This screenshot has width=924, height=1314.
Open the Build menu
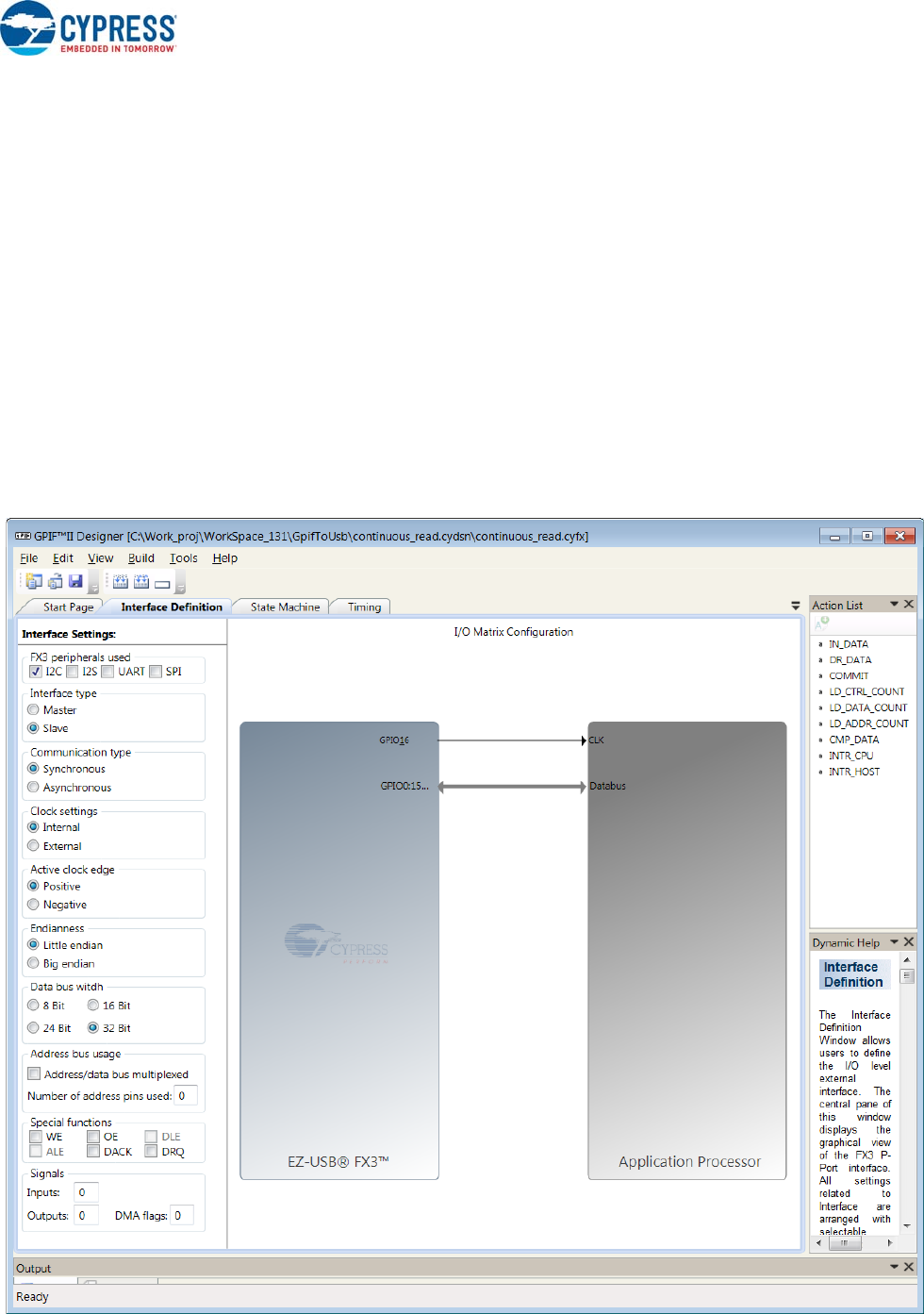140,558
